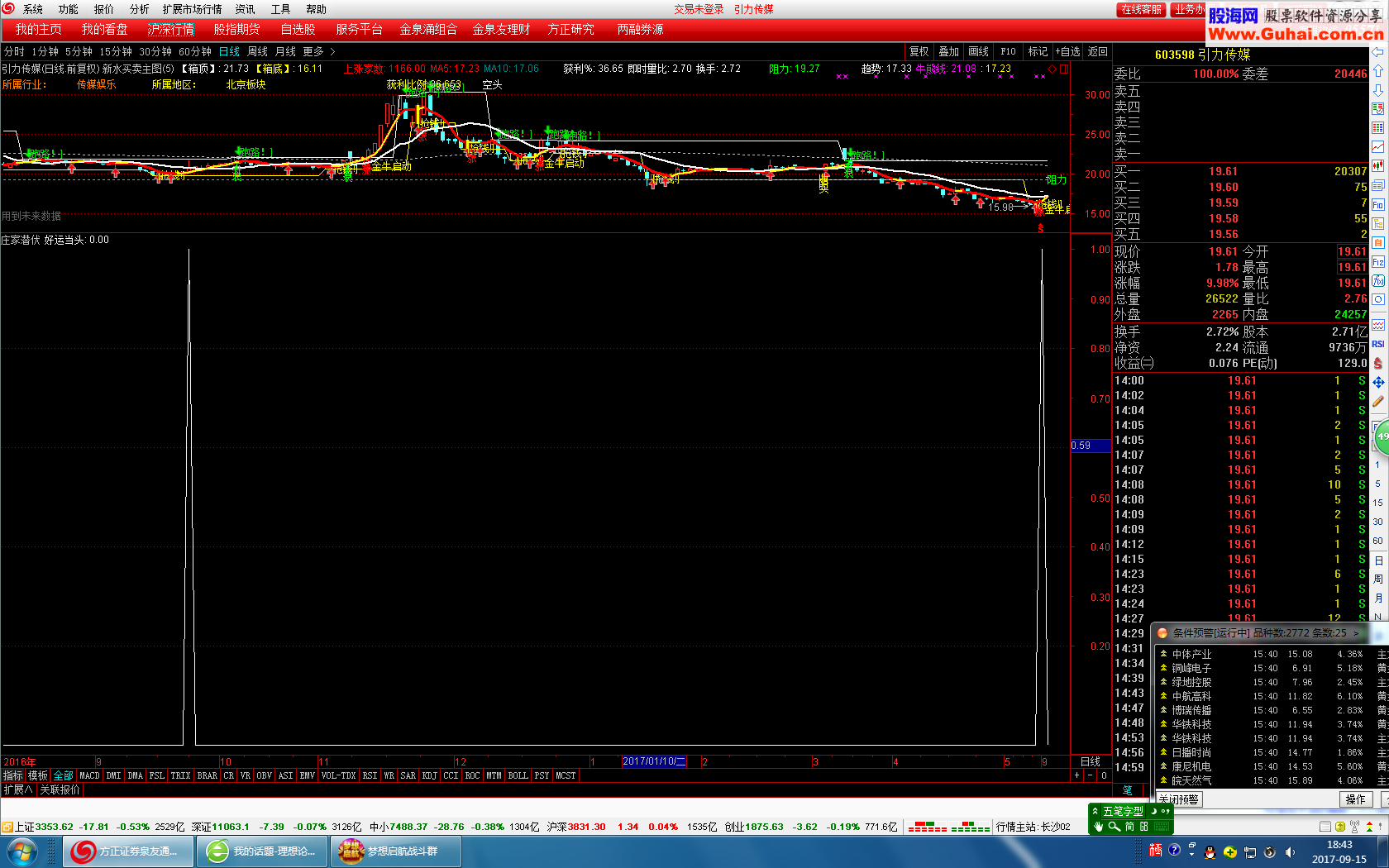The height and width of the screenshot is (868, 1389).
Task: Click the 笔 tab below tick list
Action: [1128, 790]
